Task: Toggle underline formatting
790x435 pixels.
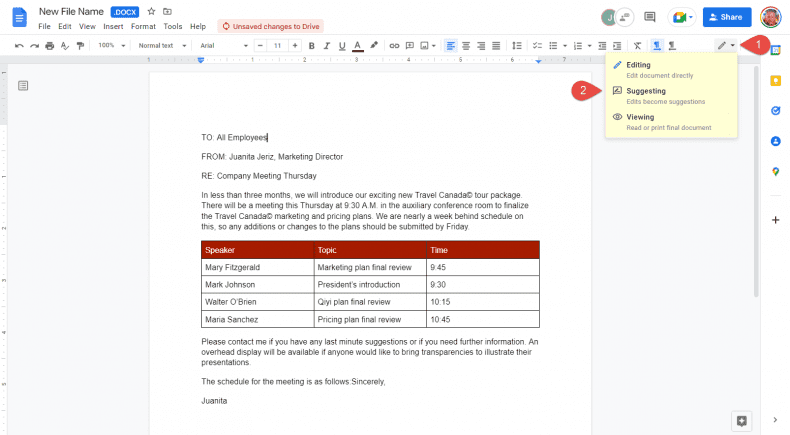Action: pyautogui.click(x=342, y=45)
